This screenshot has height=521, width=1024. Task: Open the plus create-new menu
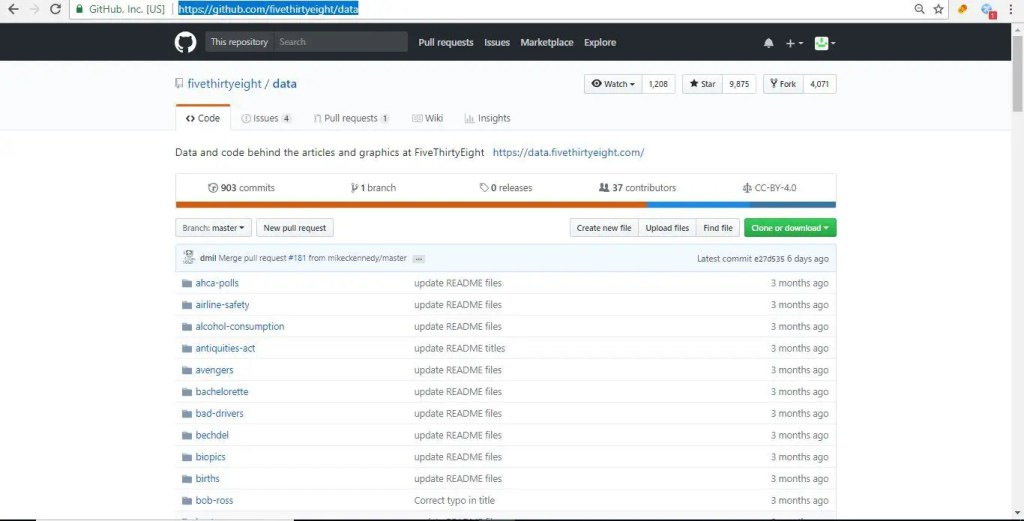(794, 43)
